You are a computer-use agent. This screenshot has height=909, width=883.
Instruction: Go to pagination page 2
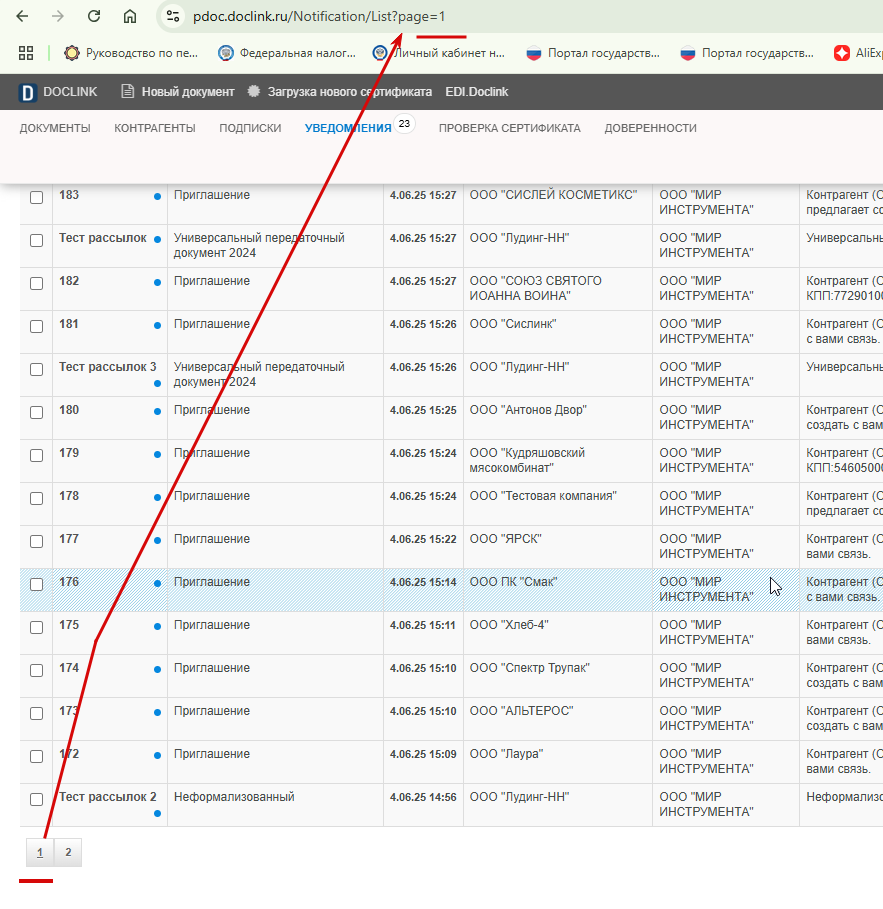[x=68, y=852]
